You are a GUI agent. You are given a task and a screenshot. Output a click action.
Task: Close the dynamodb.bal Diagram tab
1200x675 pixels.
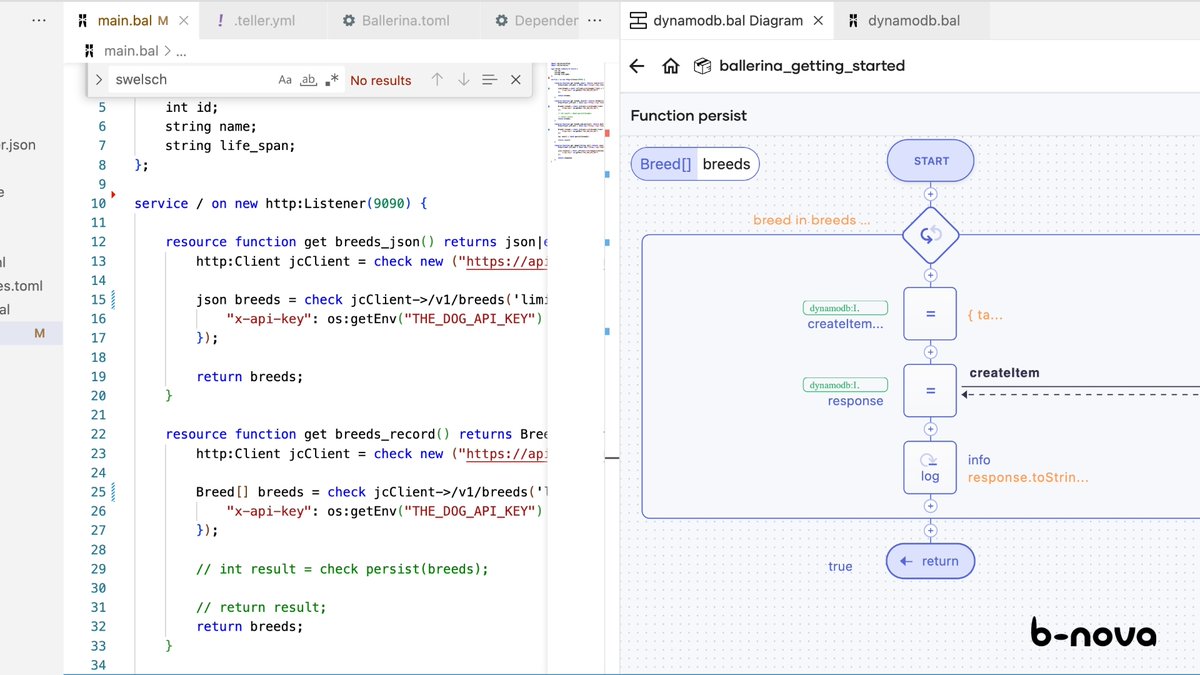[818, 20]
